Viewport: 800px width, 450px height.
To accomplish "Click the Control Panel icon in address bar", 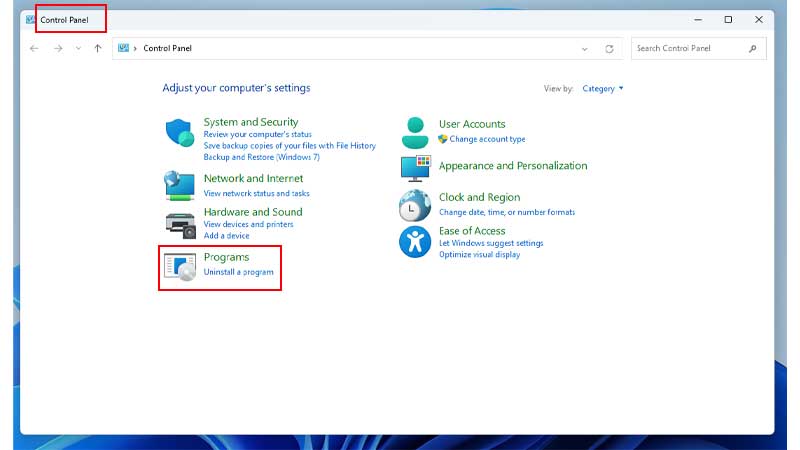I will pyautogui.click(x=123, y=48).
